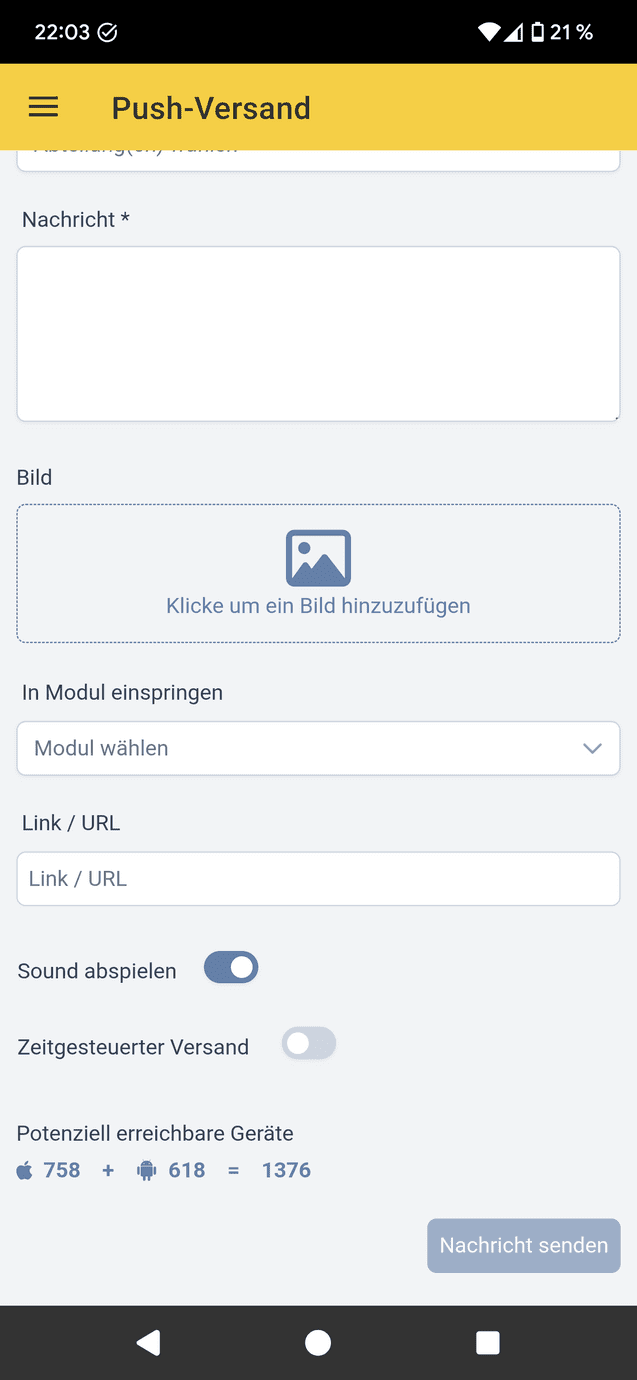Open recent apps with square button

click(x=488, y=1343)
